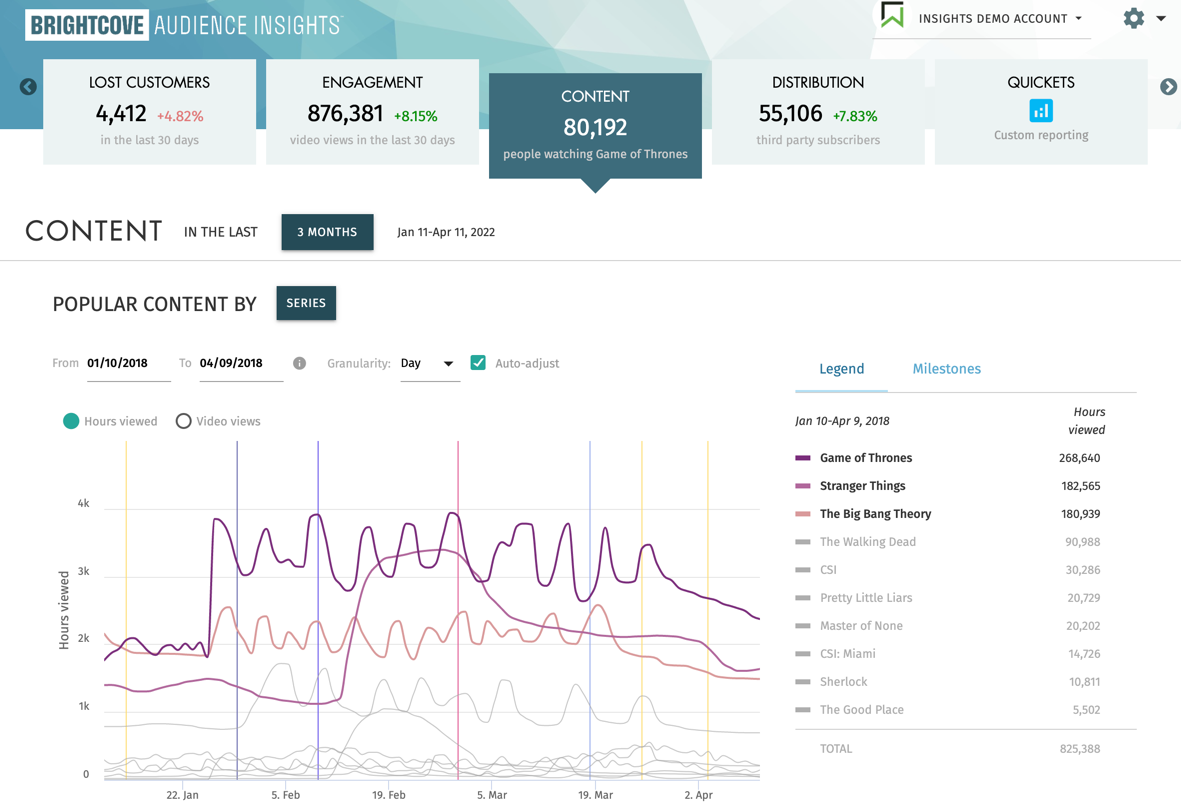Viewport: 1181px width, 808px height.
Task: Open the Insights Demo Account dropdown
Action: pyautogui.click(x=1000, y=19)
